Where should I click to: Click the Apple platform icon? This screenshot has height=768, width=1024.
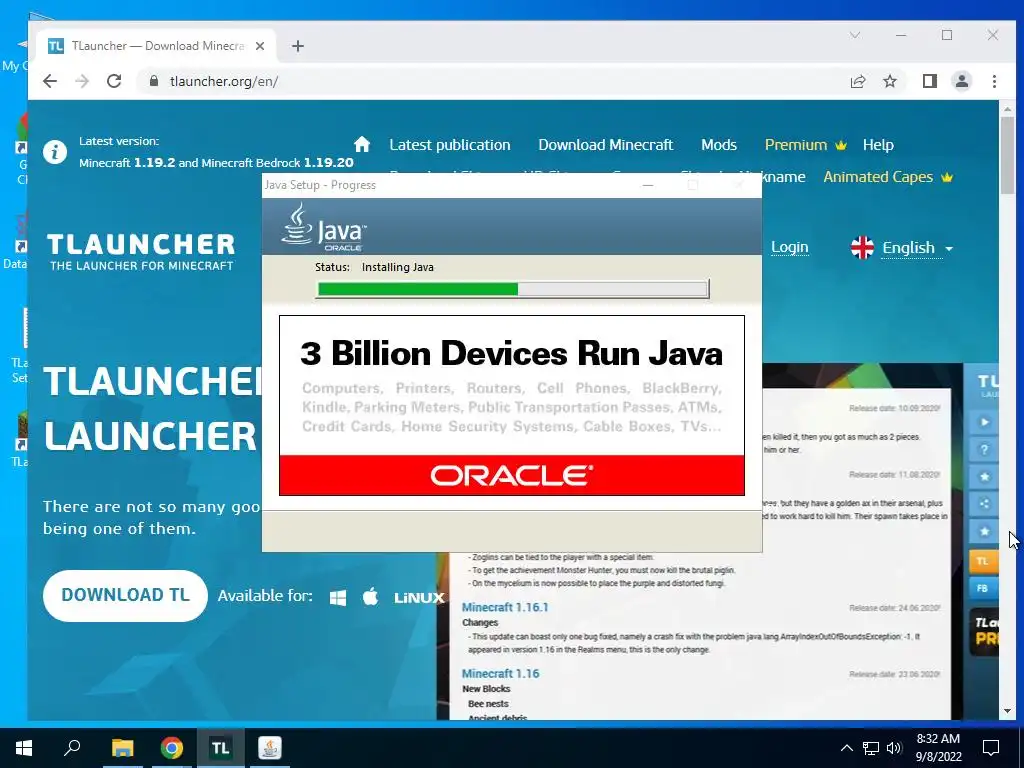click(x=370, y=596)
